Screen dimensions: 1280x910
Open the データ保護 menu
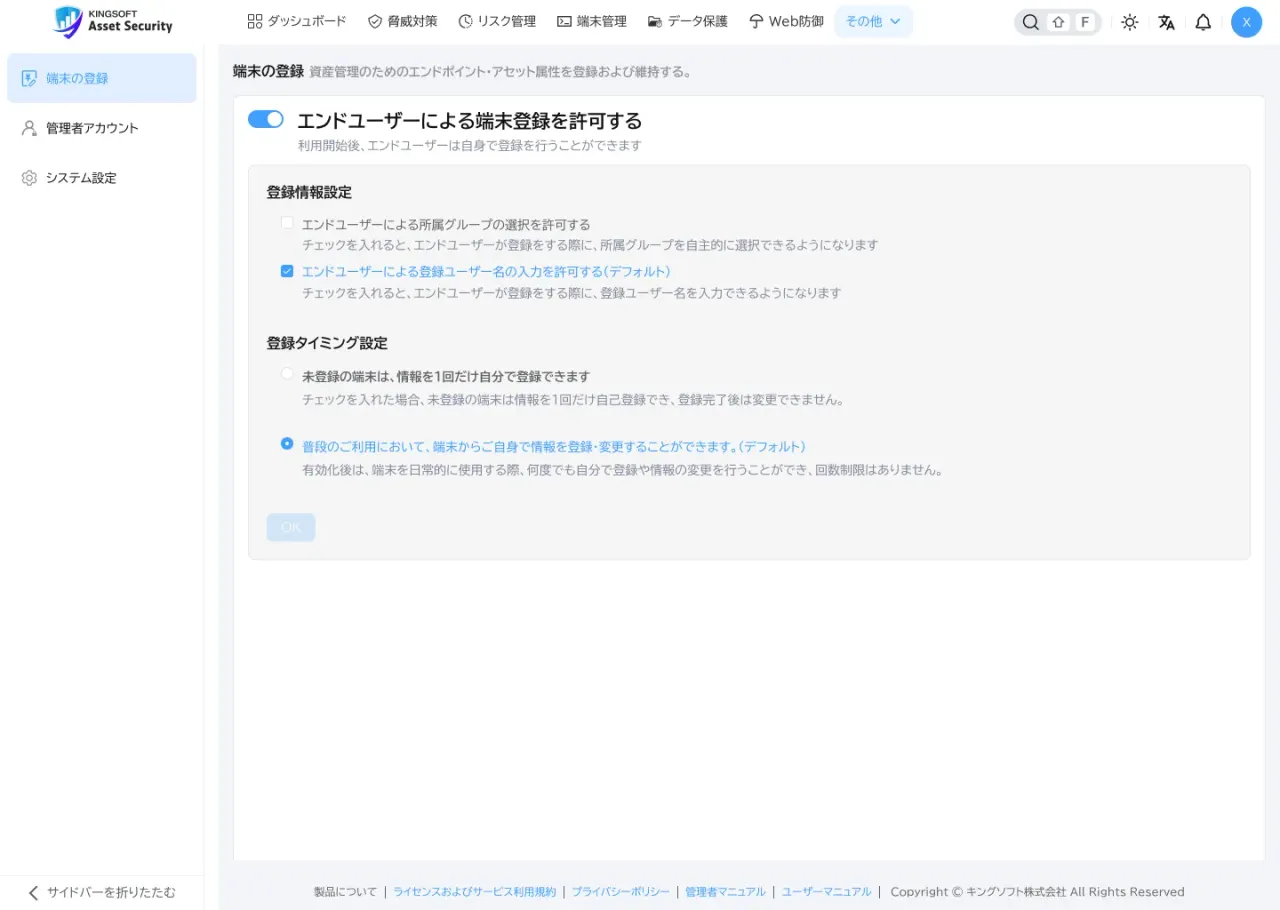688,21
